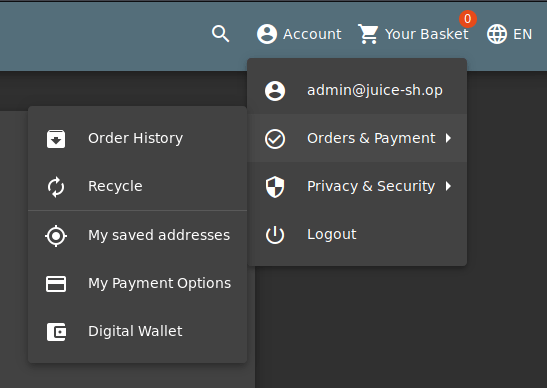This screenshot has width=547, height=388.
Task: Open the Account menu label
Action: point(312,34)
